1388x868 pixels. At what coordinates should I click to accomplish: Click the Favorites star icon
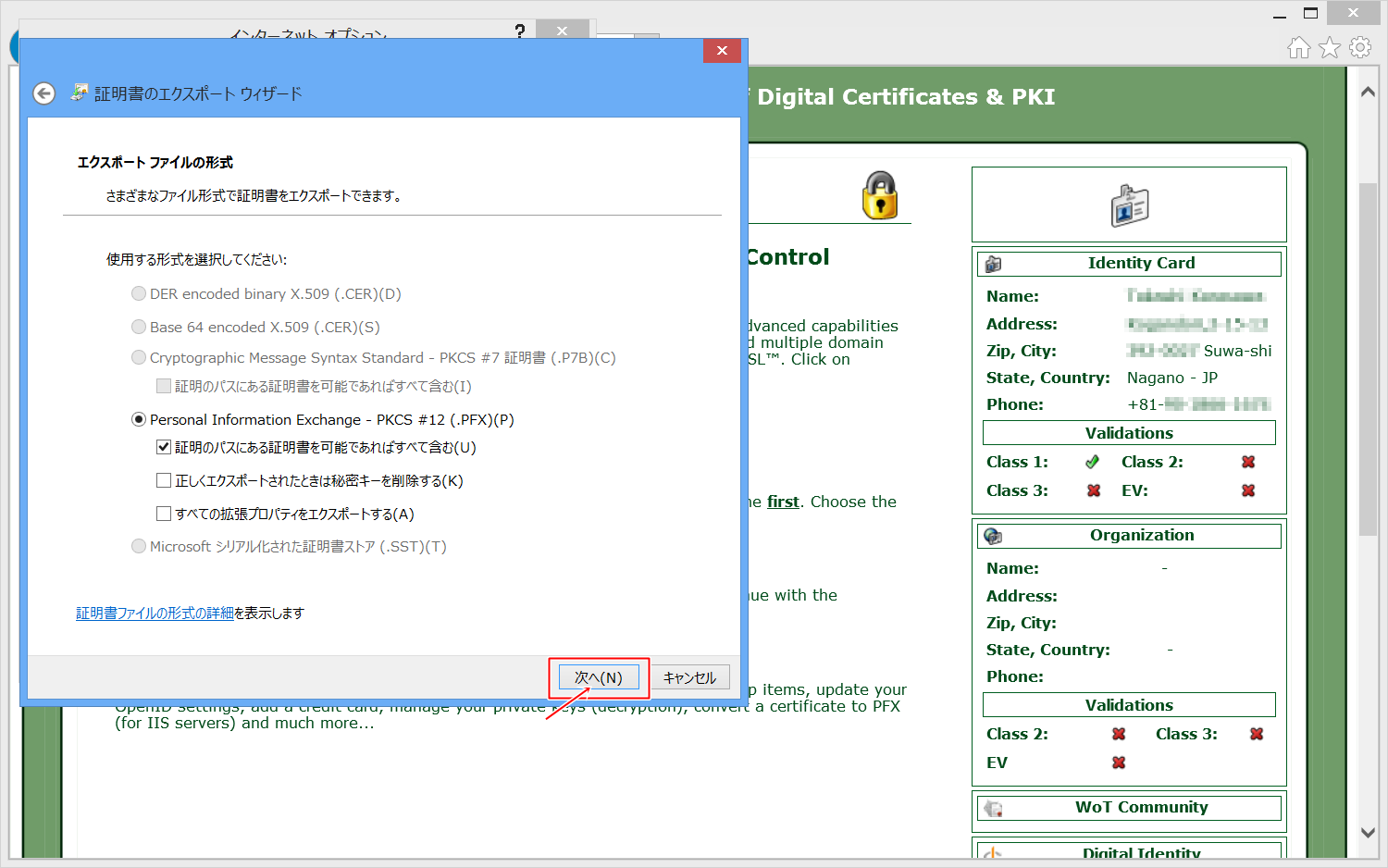click(1330, 48)
